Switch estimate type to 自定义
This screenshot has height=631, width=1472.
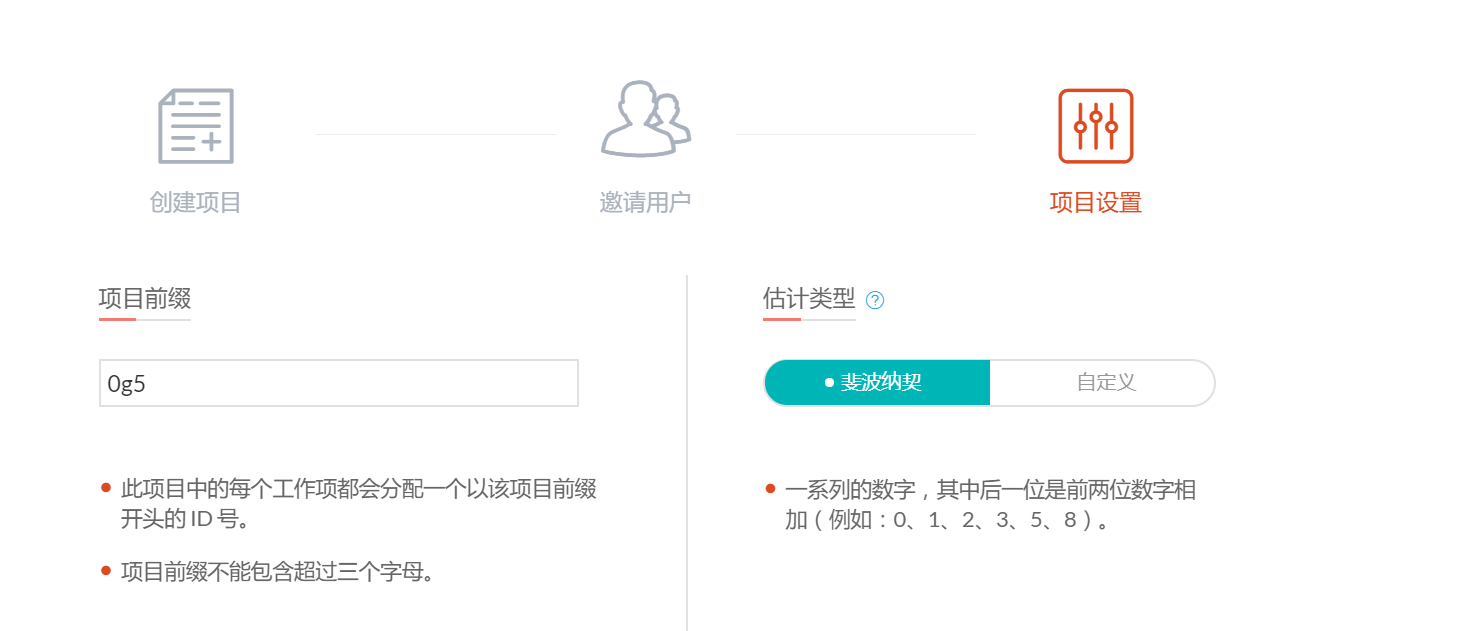(x=1105, y=383)
